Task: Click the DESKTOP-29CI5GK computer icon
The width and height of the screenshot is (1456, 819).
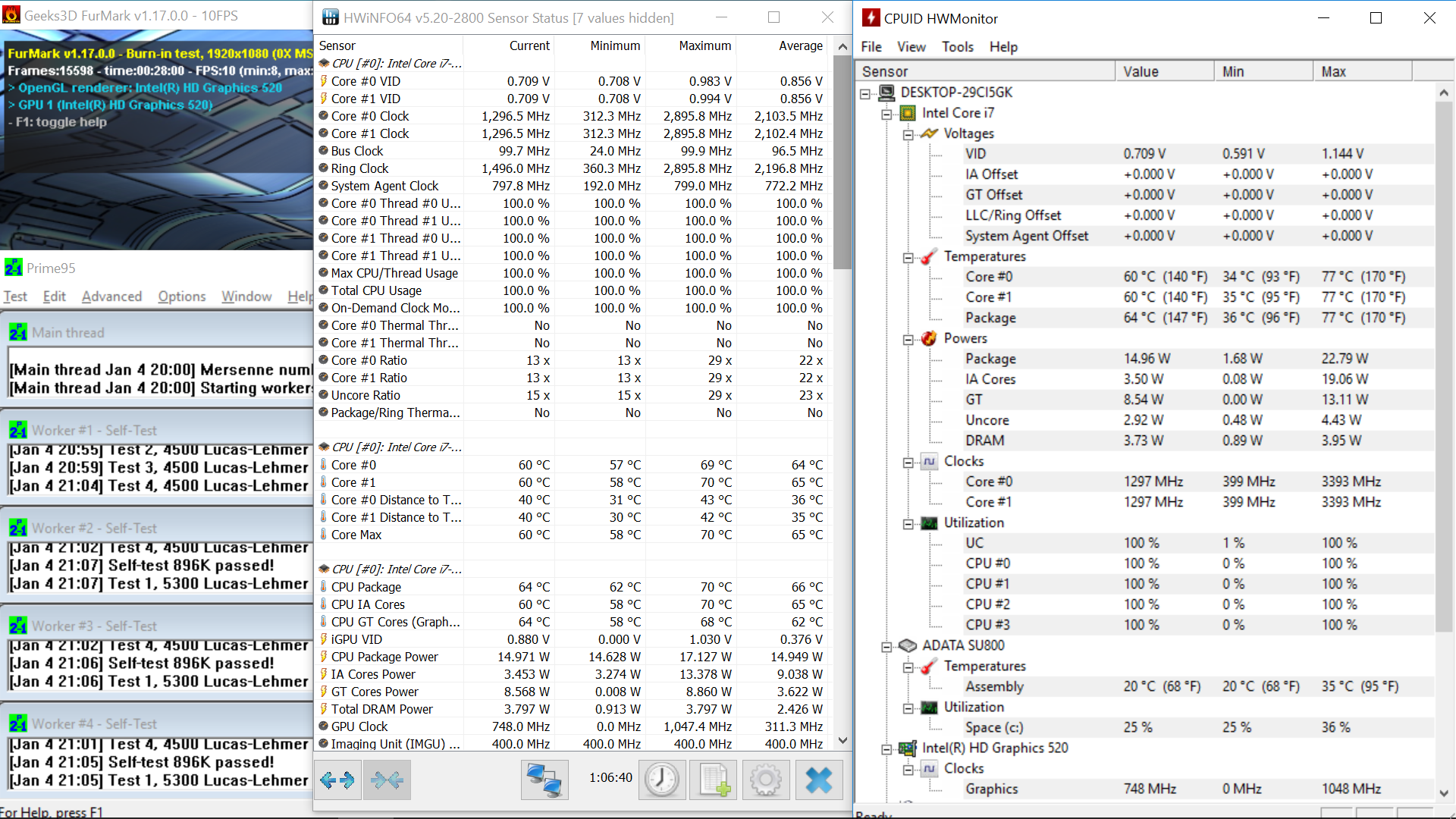Action: coord(886,93)
